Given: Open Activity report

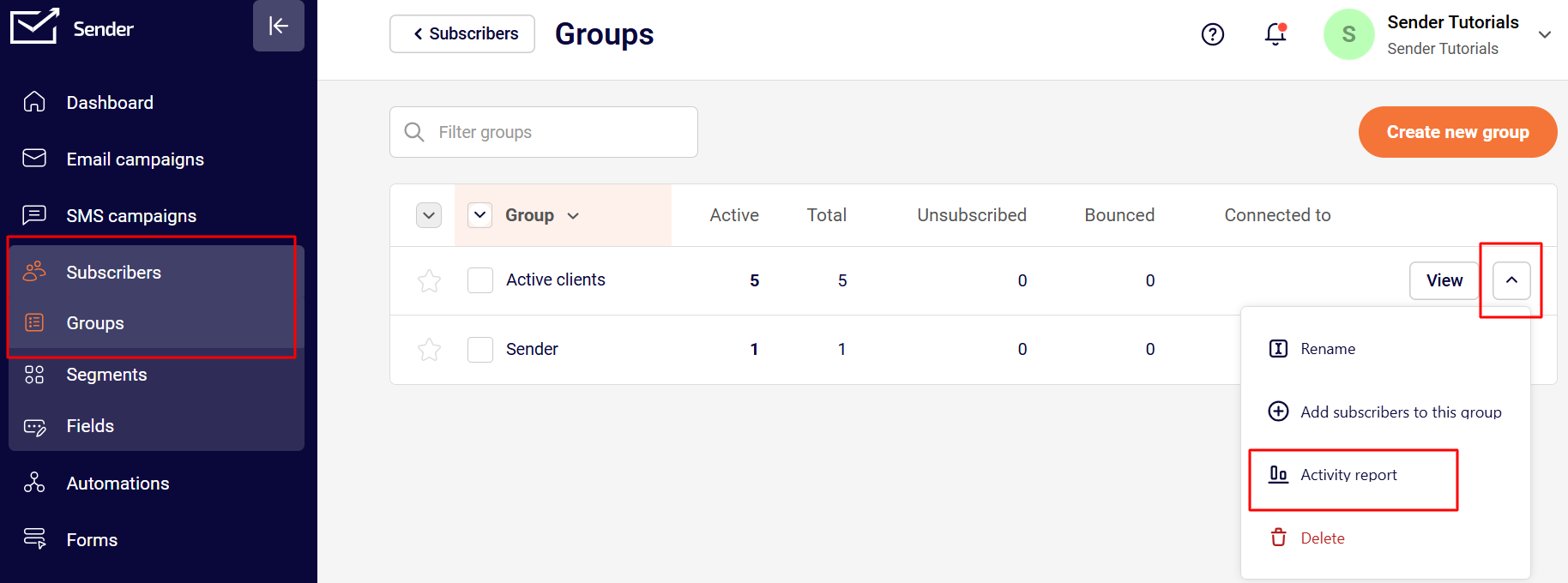Looking at the screenshot, I should point(1333,475).
